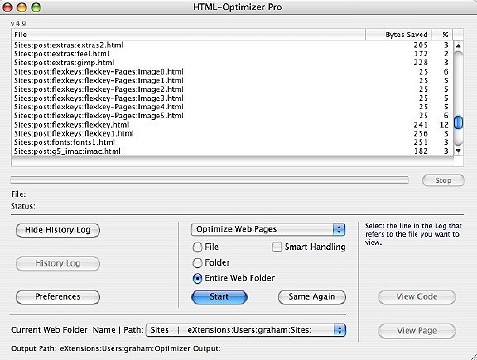The height and width of the screenshot is (360, 477).
Task: Click the scroll up arrow of the log list
Action: point(458,45)
